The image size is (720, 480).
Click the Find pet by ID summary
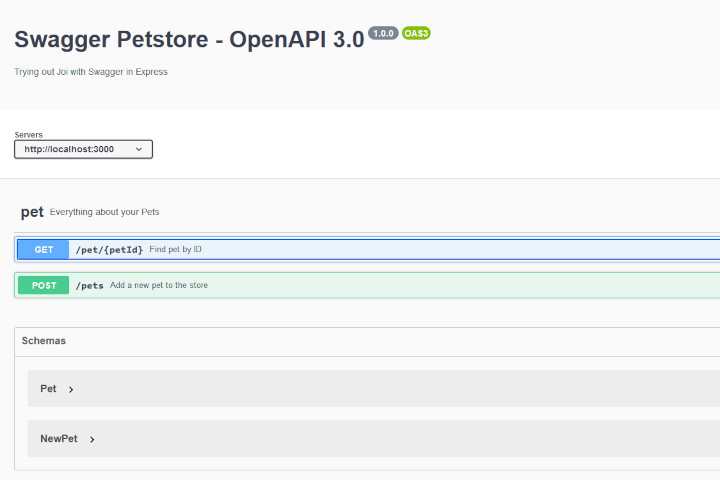(x=175, y=249)
